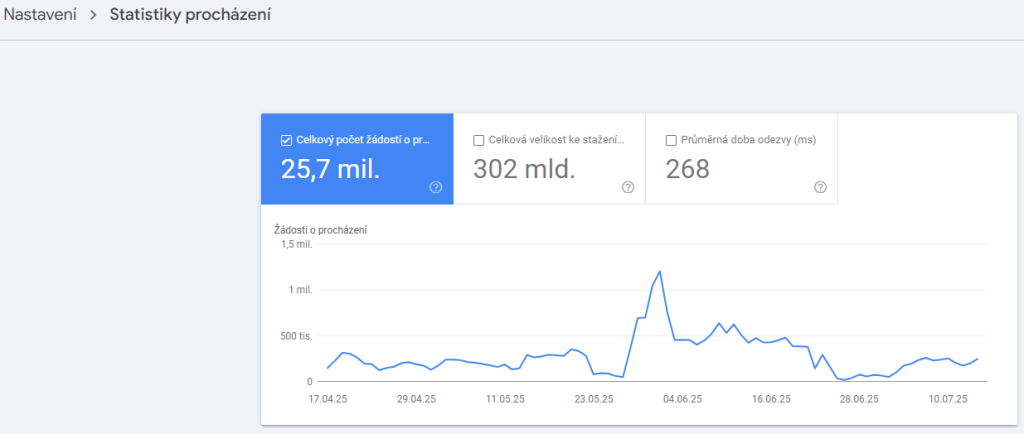This screenshot has width=1024, height=434.
Task: Click date label 10.07.25
Action: pos(949,399)
